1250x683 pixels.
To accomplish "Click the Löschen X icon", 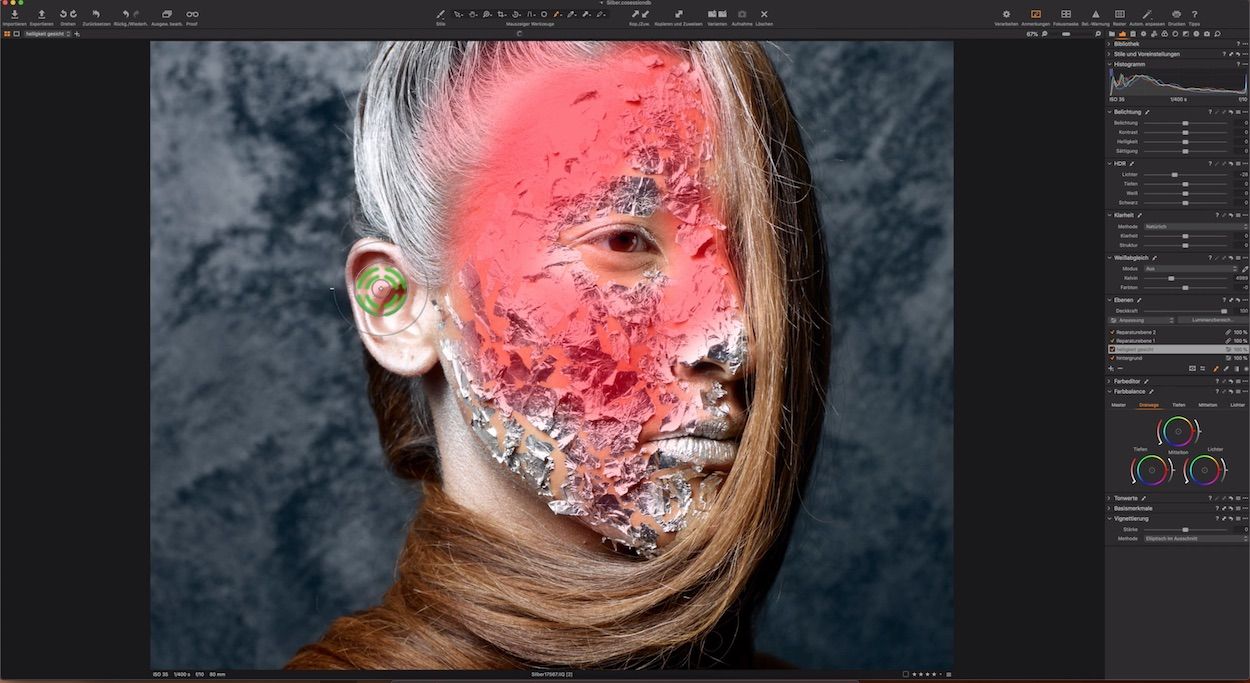I will 764,14.
